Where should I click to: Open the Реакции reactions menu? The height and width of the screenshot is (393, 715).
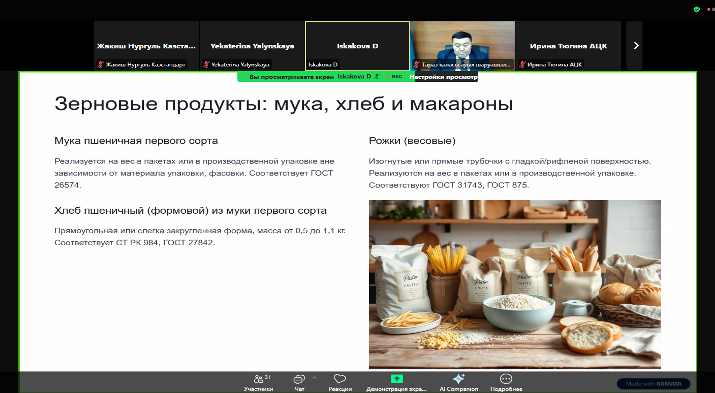pos(340,383)
